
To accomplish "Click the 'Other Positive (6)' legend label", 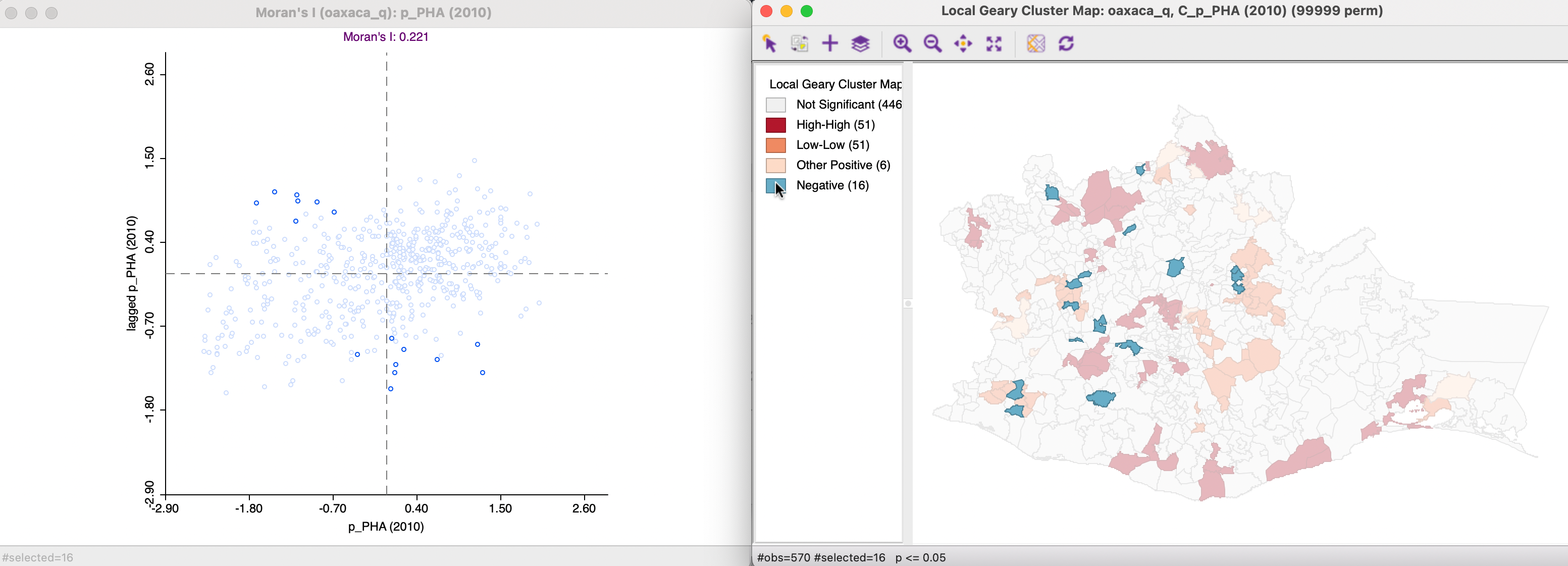I will click(843, 165).
